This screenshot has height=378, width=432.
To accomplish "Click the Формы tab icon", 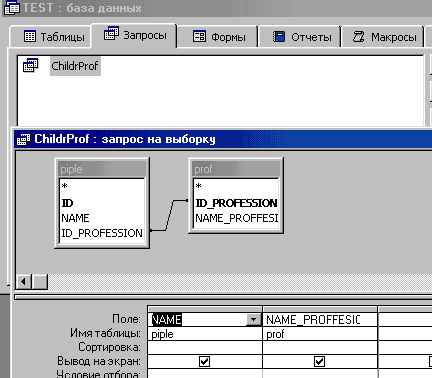I will point(199,36).
